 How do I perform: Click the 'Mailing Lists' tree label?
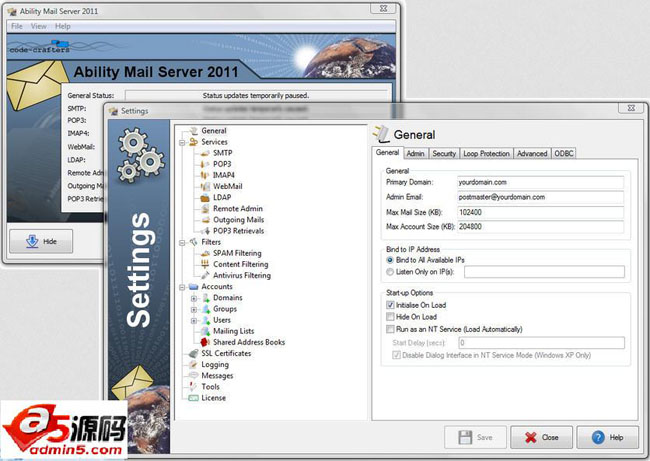pyautogui.click(x=233, y=331)
